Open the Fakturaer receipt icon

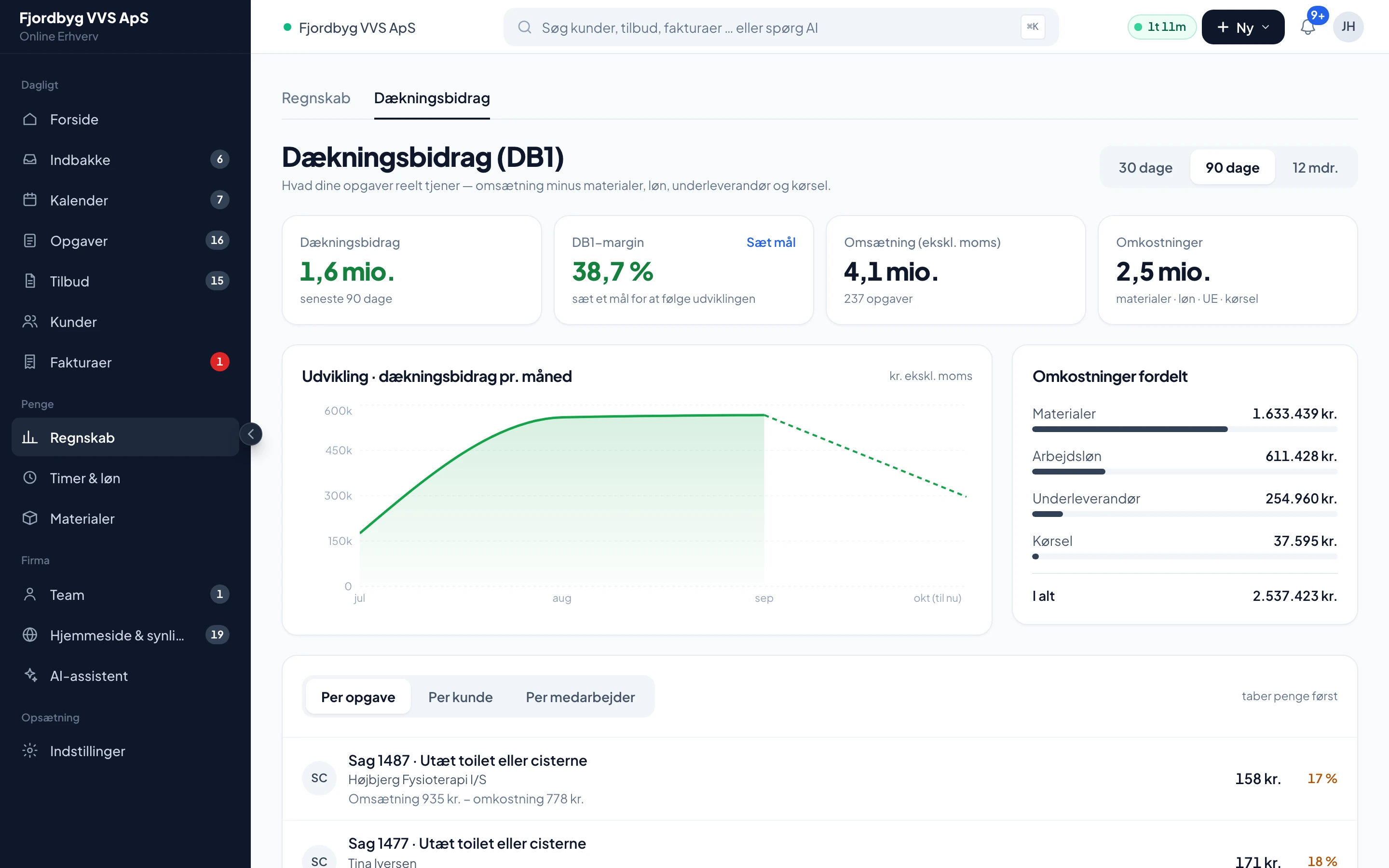click(30, 362)
